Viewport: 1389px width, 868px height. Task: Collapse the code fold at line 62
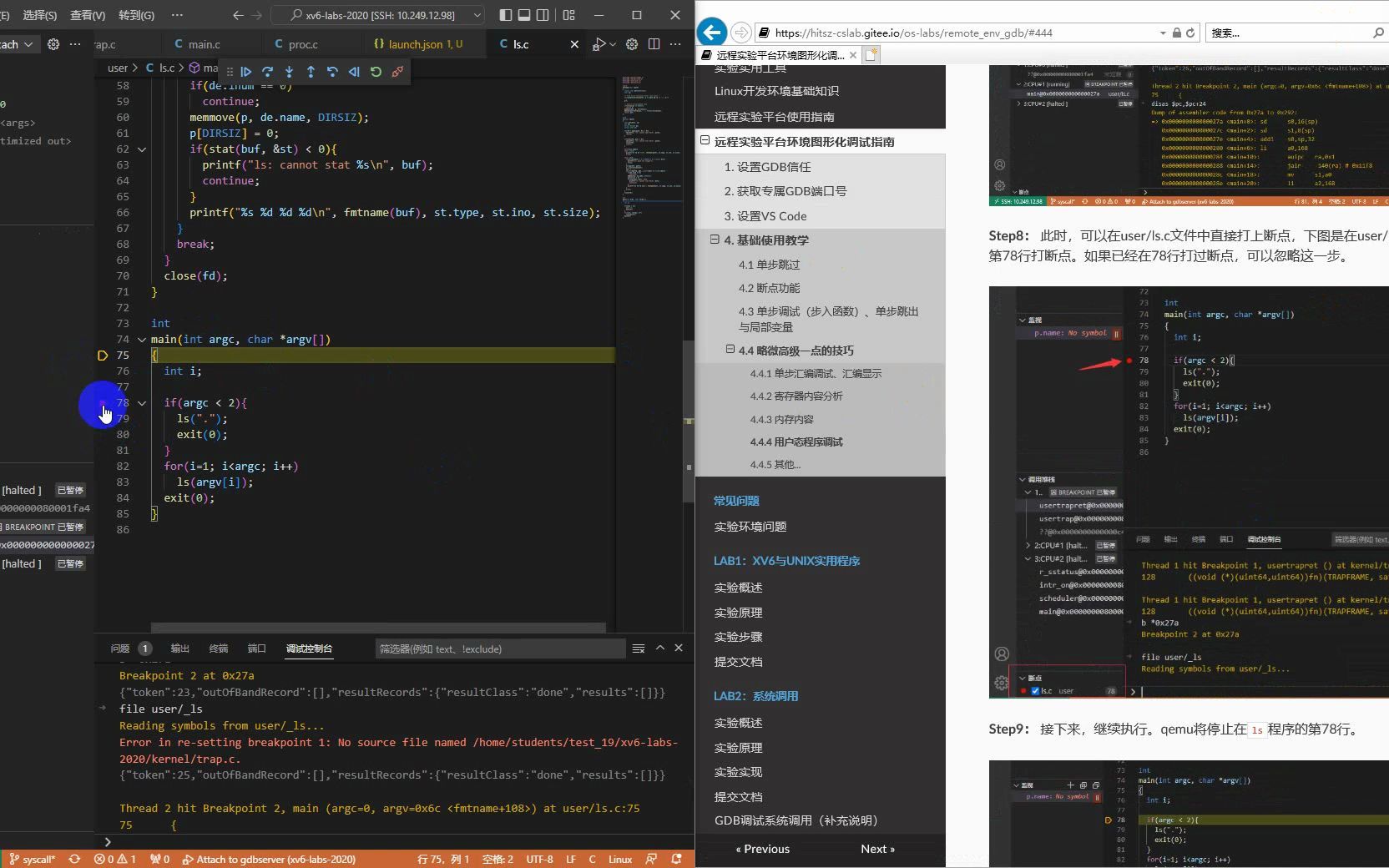142,149
